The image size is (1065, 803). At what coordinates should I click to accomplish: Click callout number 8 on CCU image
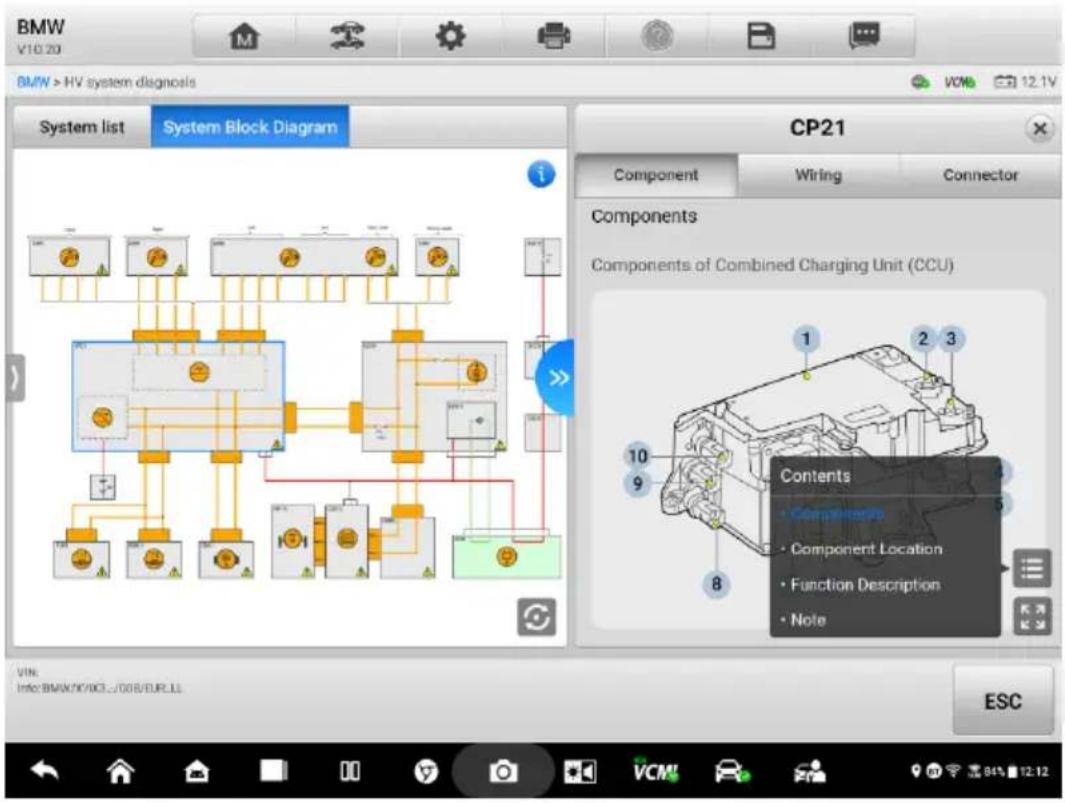716,584
